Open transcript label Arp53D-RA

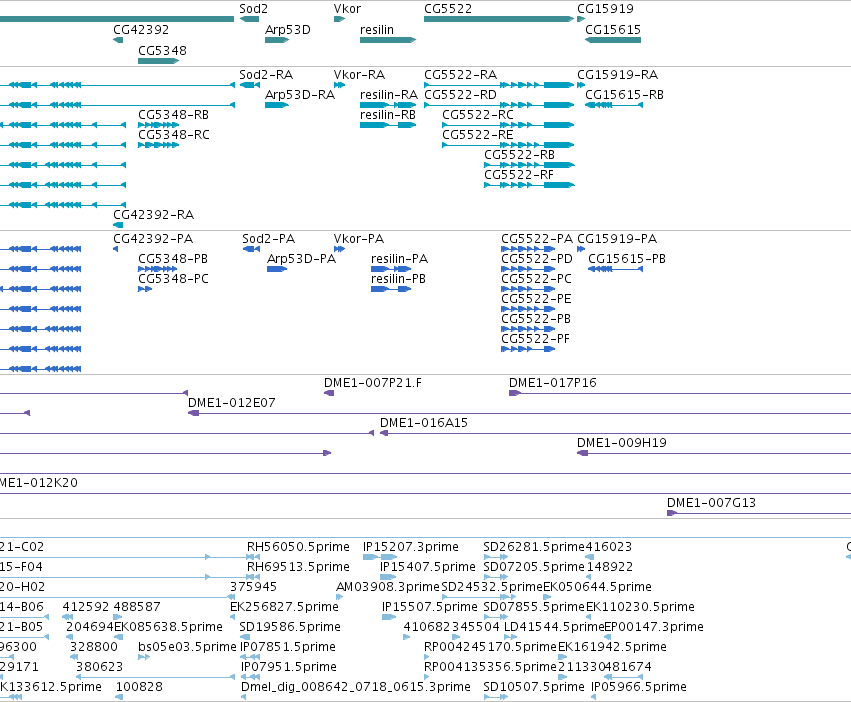pos(300,95)
